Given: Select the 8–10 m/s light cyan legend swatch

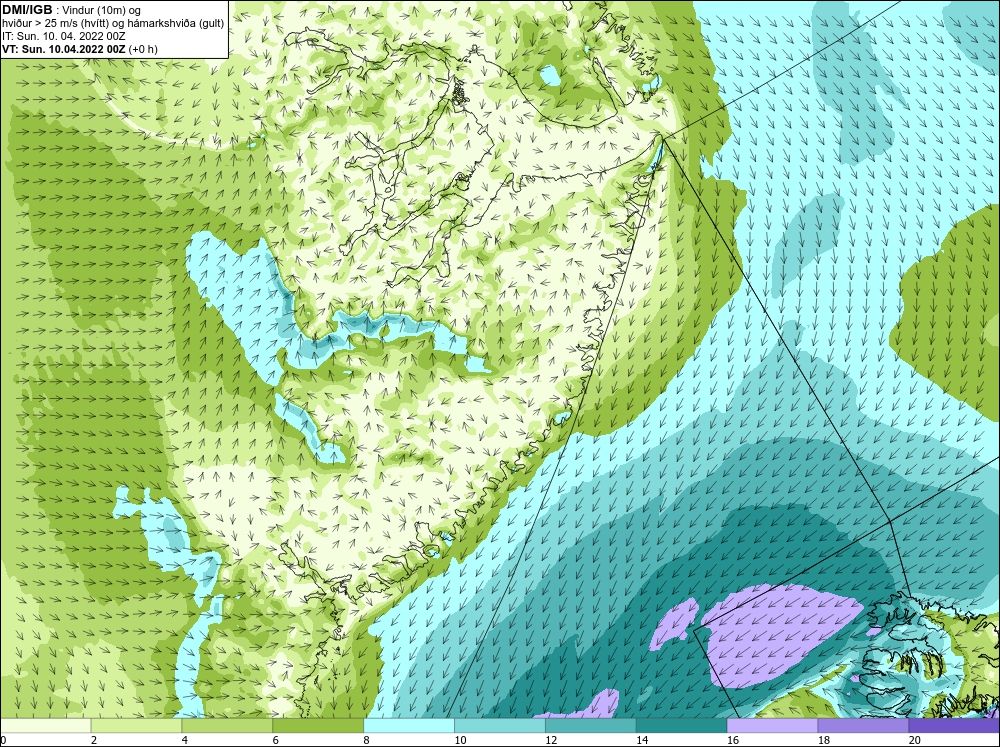Looking at the screenshot, I should tap(409, 725).
